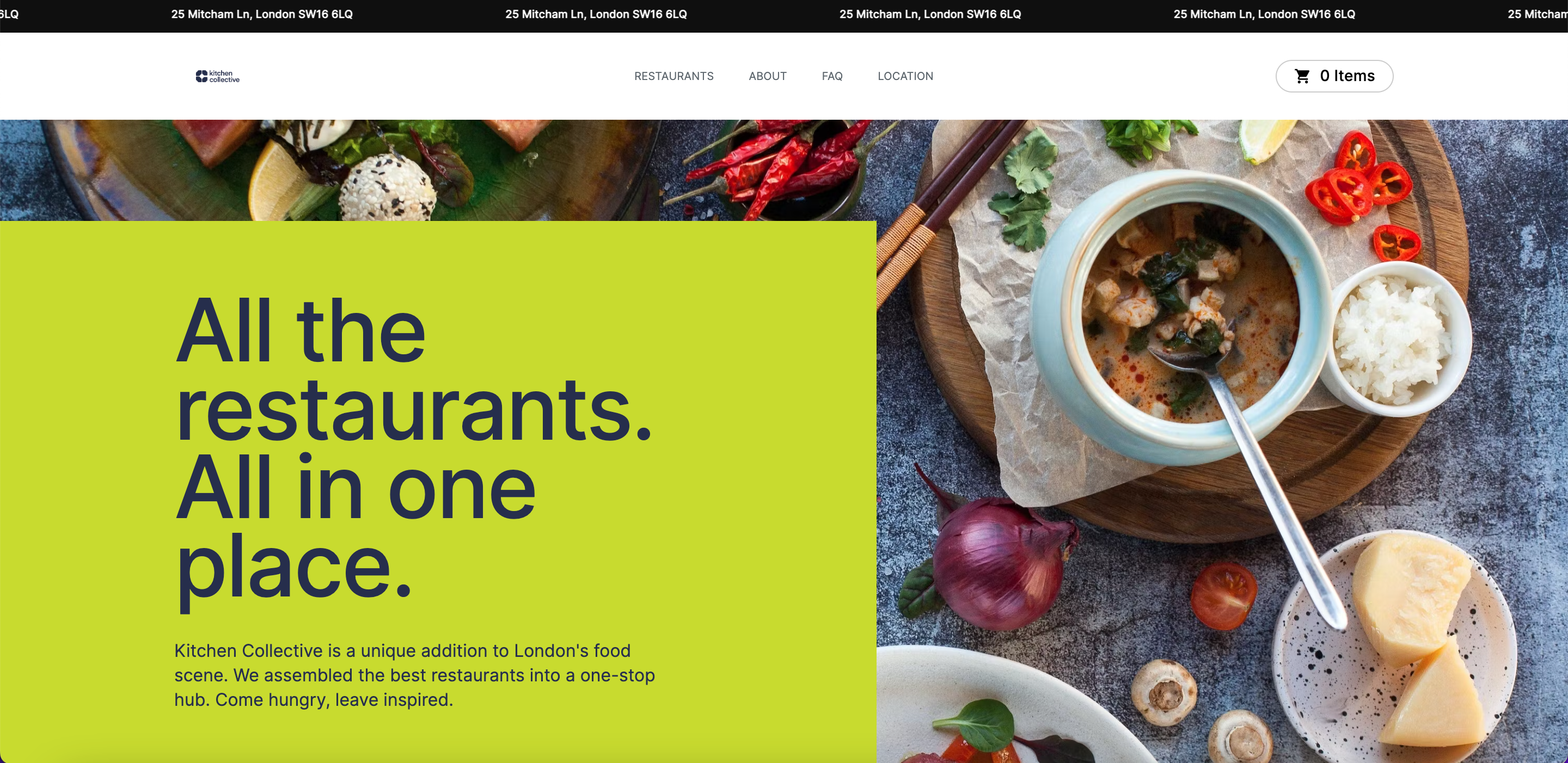Click the lime green hero panel
Image resolution: width=1568 pixels, height=763 pixels.
438,491
